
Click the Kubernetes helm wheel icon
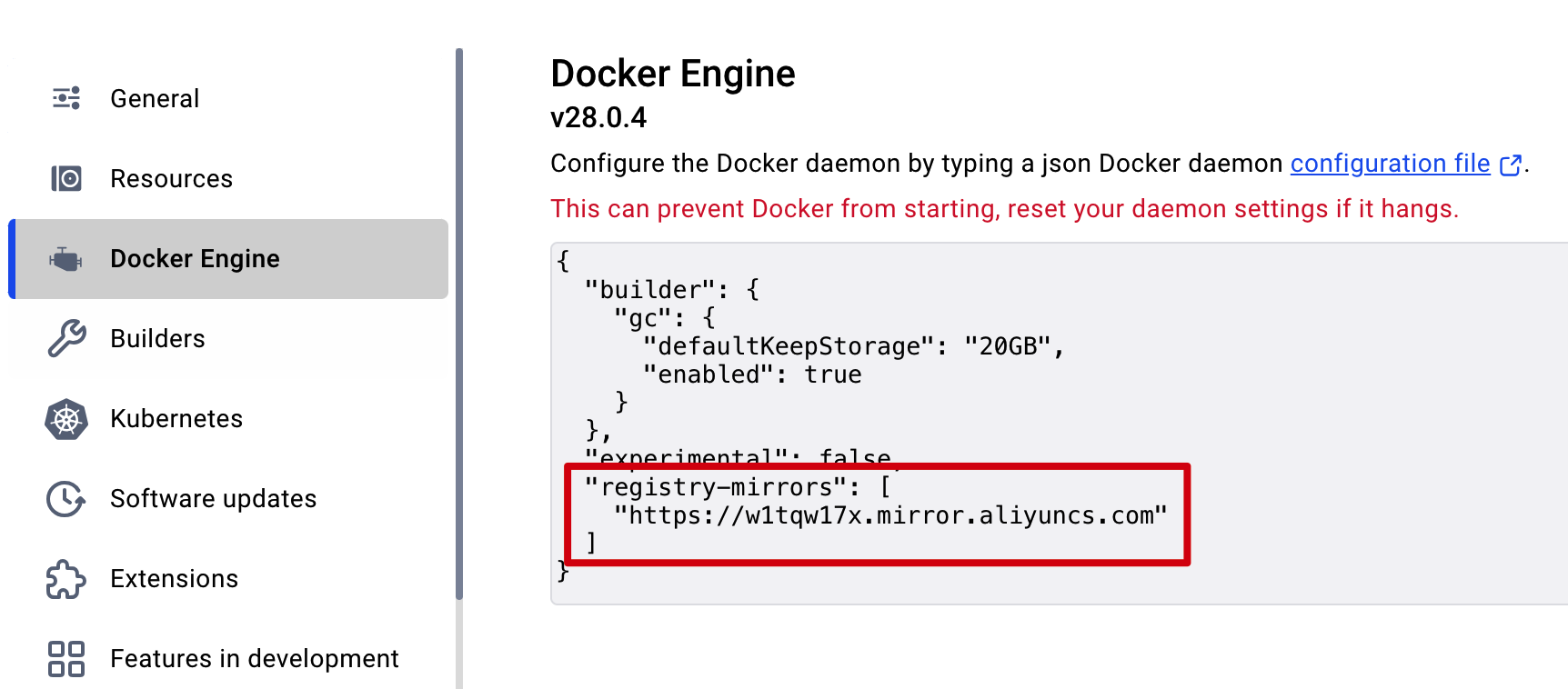click(66, 419)
